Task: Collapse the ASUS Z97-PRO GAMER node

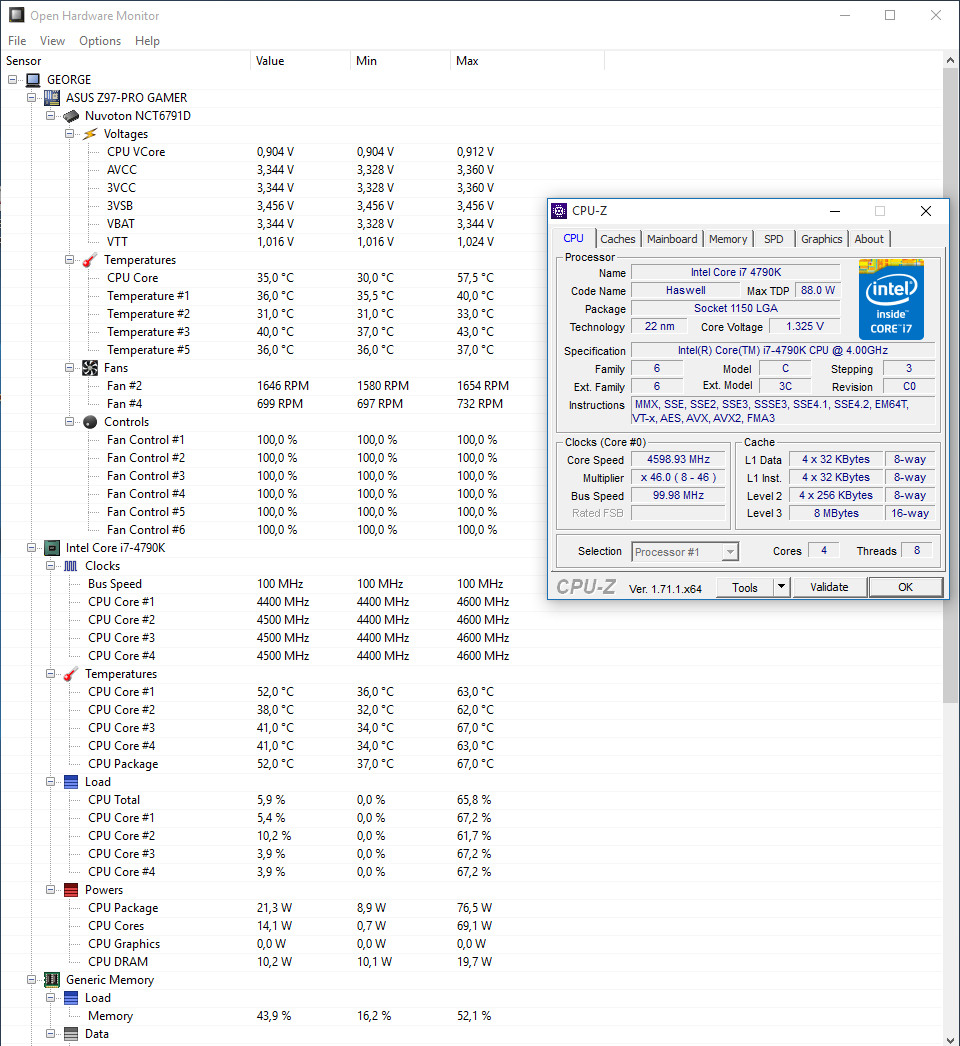Action: (31, 98)
